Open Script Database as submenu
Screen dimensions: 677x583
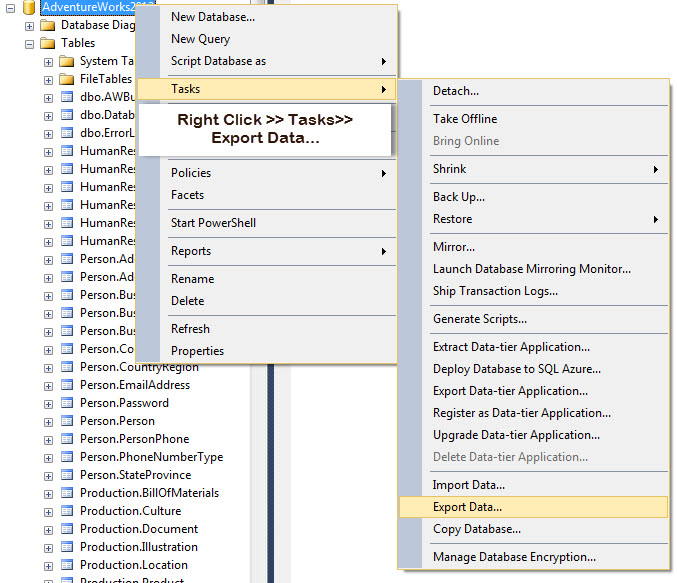tap(266, 61)
